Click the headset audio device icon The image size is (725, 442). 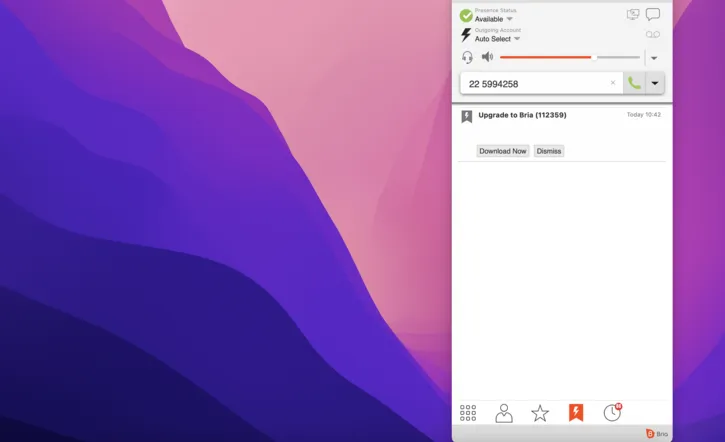click(467, 57)
